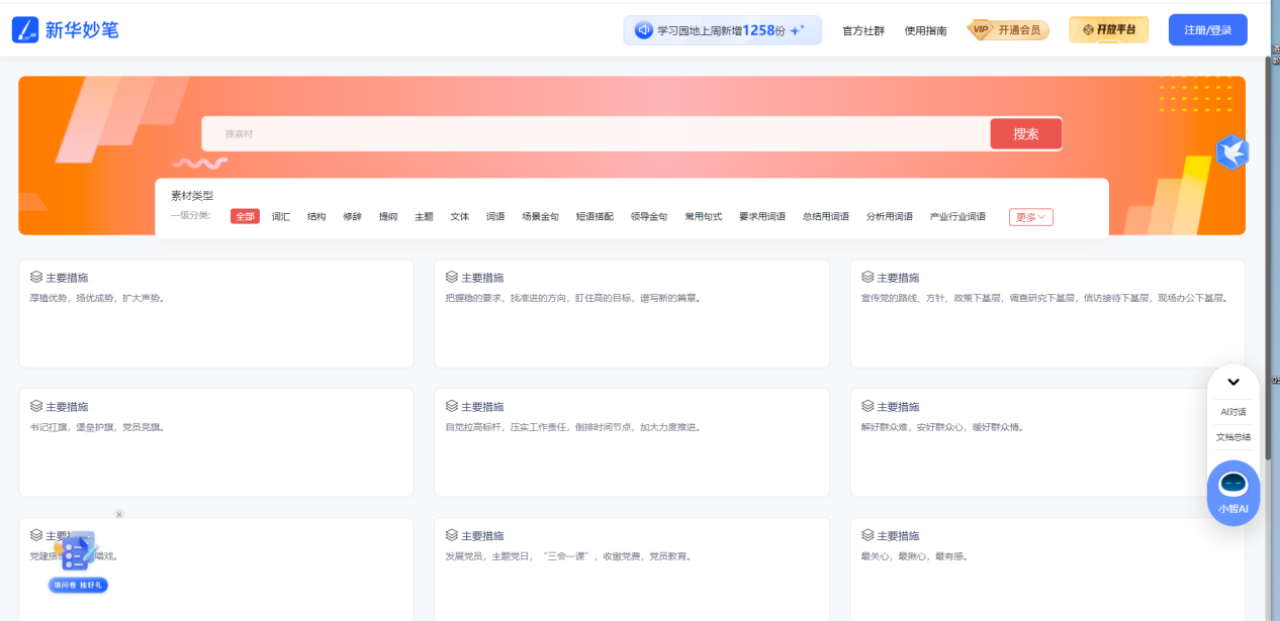Click the 注册/登录 button
The height and width of the screenshot is (621, 1280).
(x=1207, y=30)
